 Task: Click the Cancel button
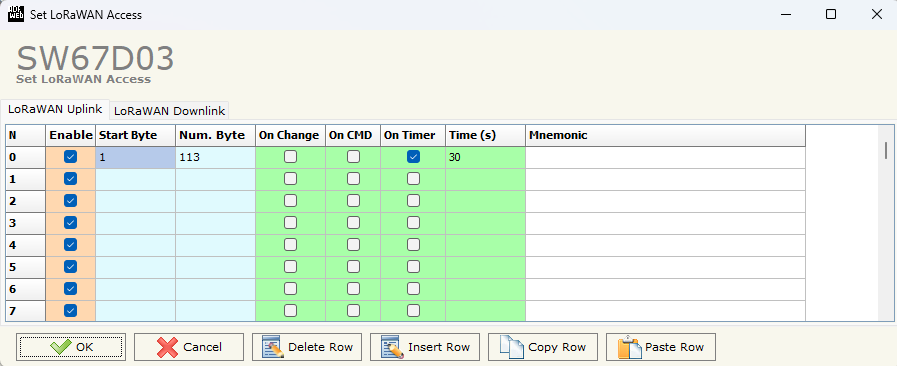[189, 347]
